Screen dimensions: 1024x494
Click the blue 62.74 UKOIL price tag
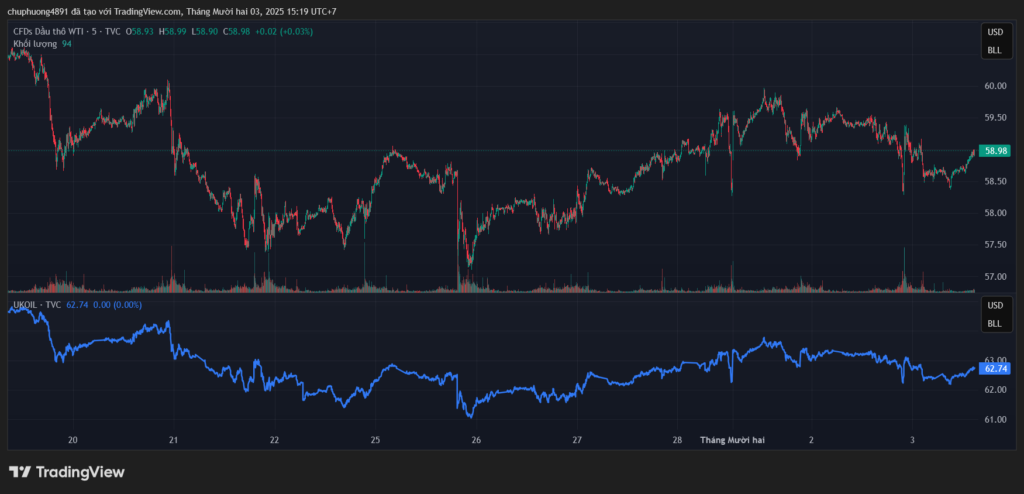(x=996, y=368)
